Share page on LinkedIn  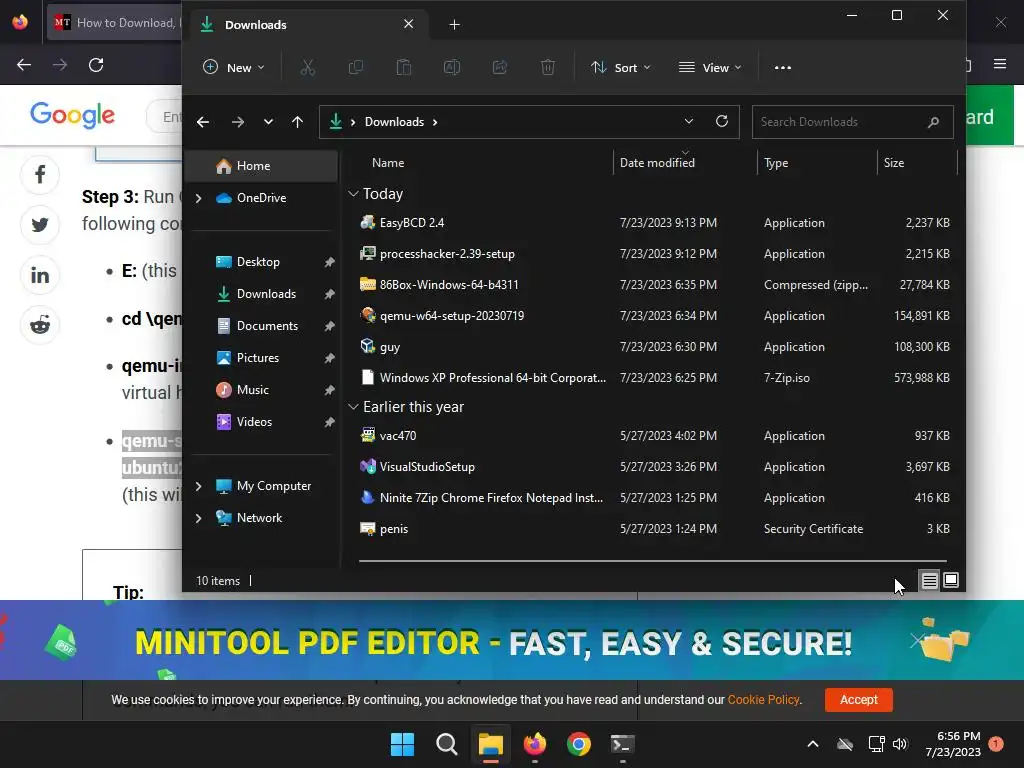40,275
